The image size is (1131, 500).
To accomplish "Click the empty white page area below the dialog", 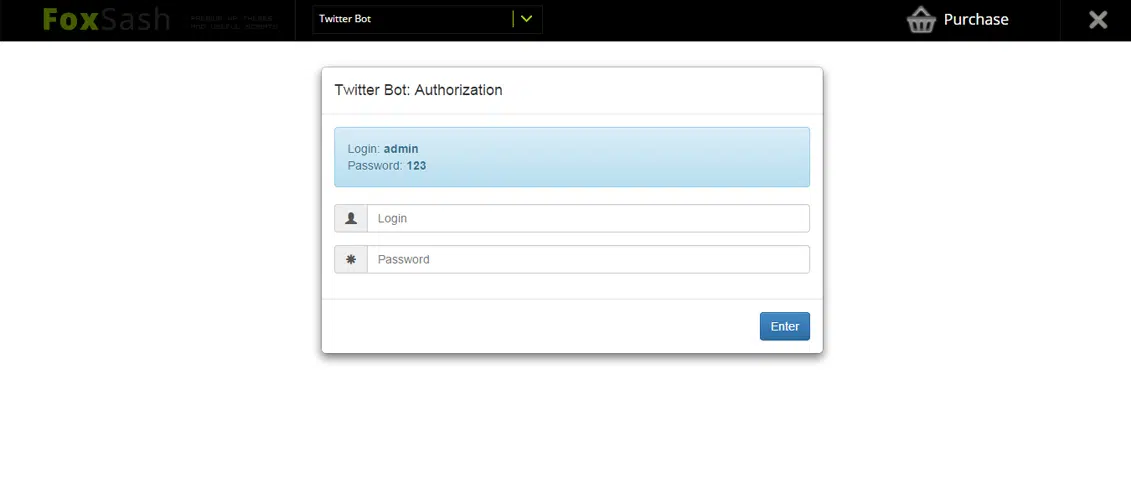I will coord(565,430).
